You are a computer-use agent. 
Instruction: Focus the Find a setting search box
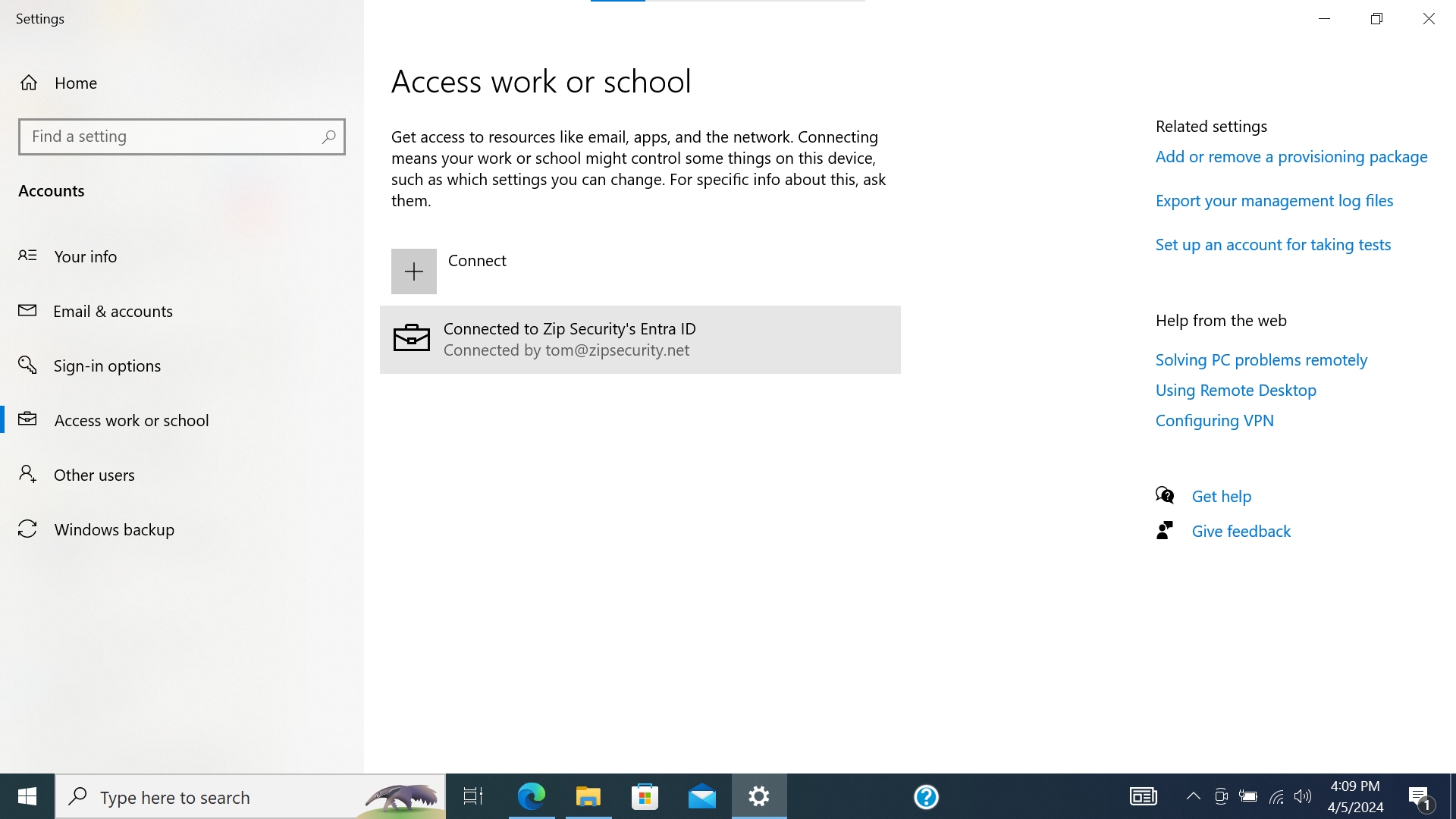tap(171, 136)
